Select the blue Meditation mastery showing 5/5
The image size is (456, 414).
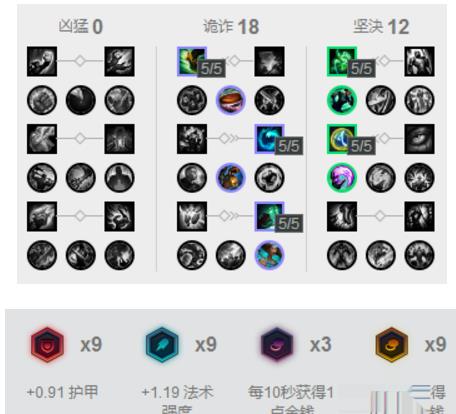(x=269, y=139)
